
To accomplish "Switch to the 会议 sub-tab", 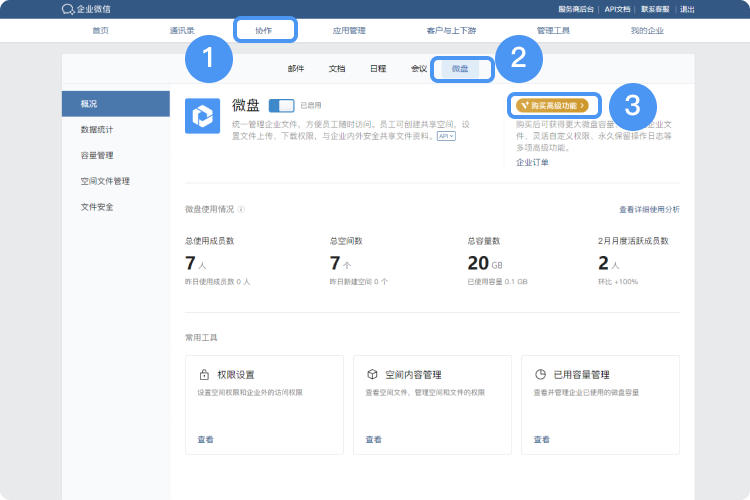I will tap(419, 69).
